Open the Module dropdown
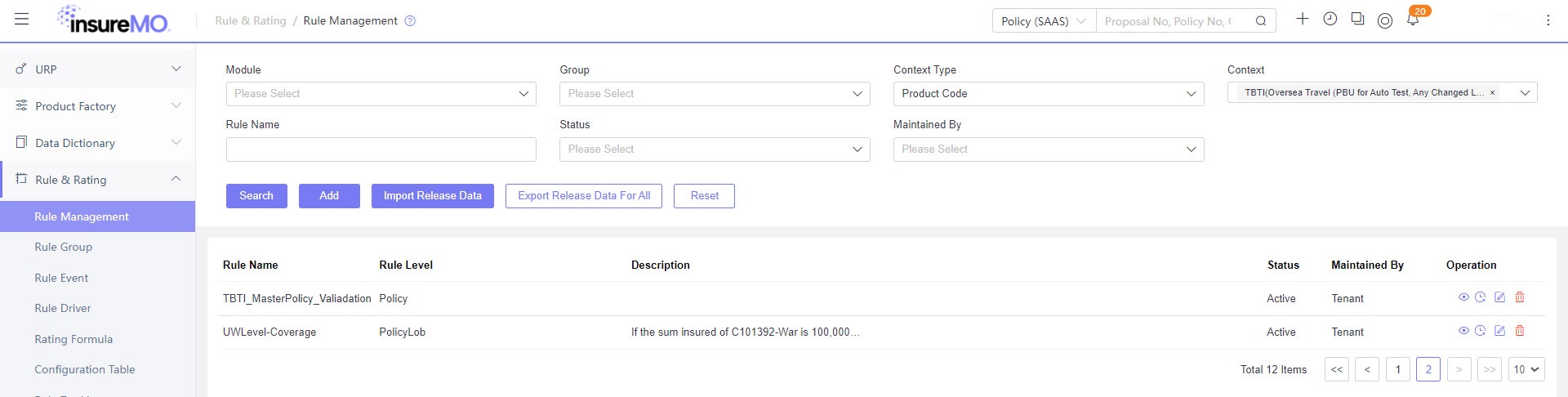This screenshot has width=1568, height=397. pyautogui.click(x=381, y=94)
